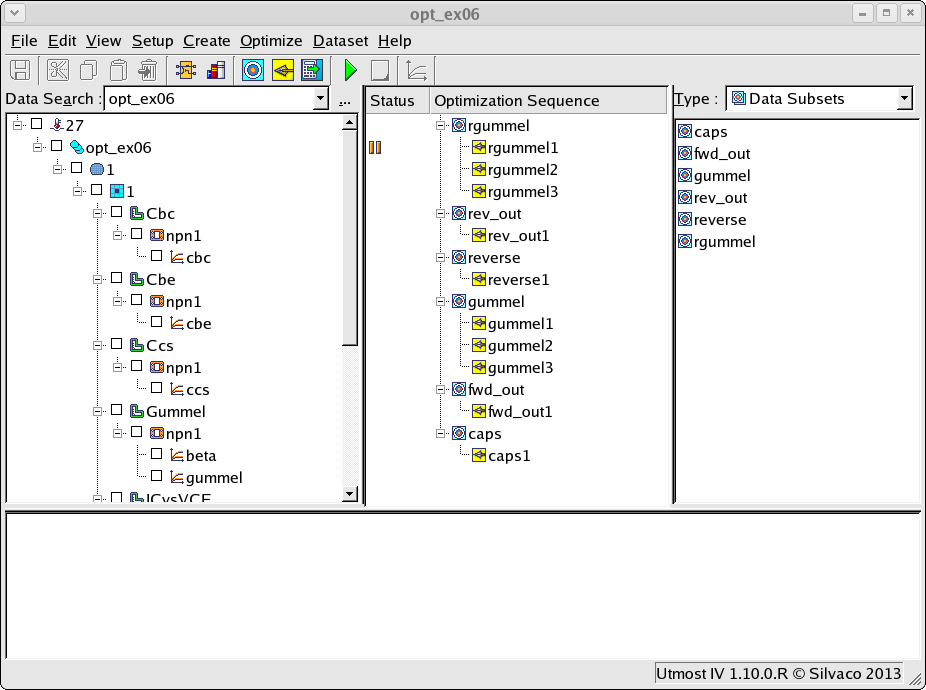
Task: Click the caps icon in Data Subsets list
Action: pyautogui.click(x=685, y=131)
